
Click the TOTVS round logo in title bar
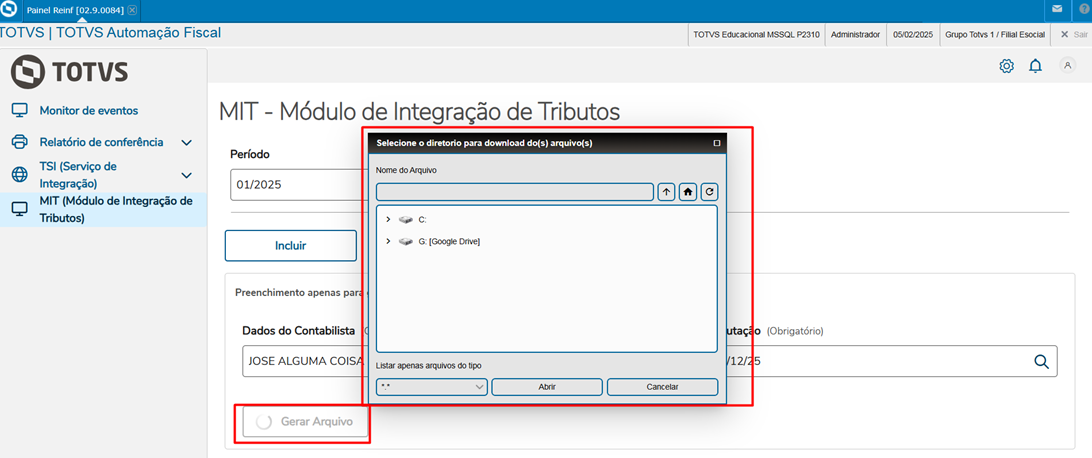pos(10,10)
